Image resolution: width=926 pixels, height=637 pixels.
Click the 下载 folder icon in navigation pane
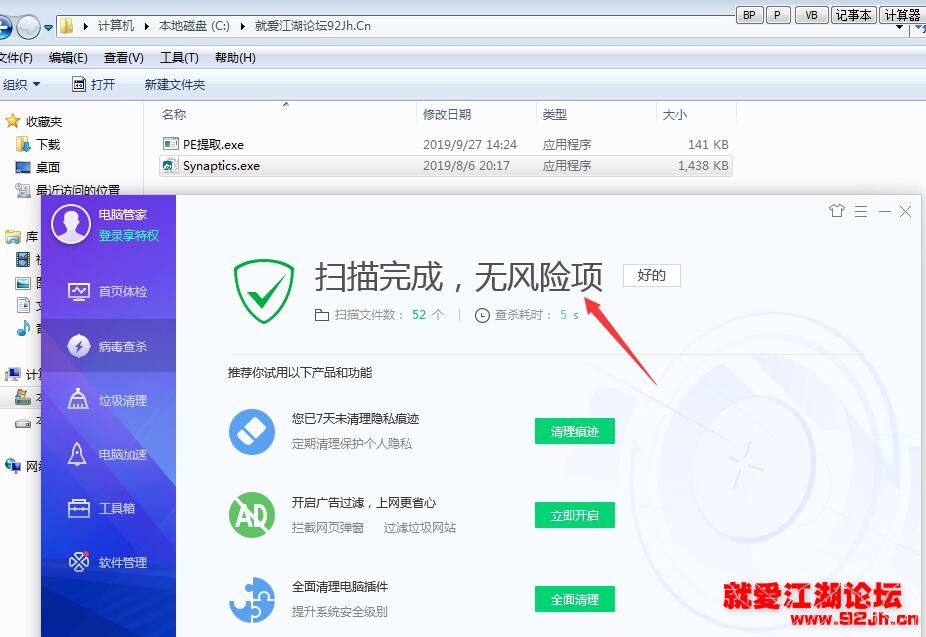pos(22,144)
